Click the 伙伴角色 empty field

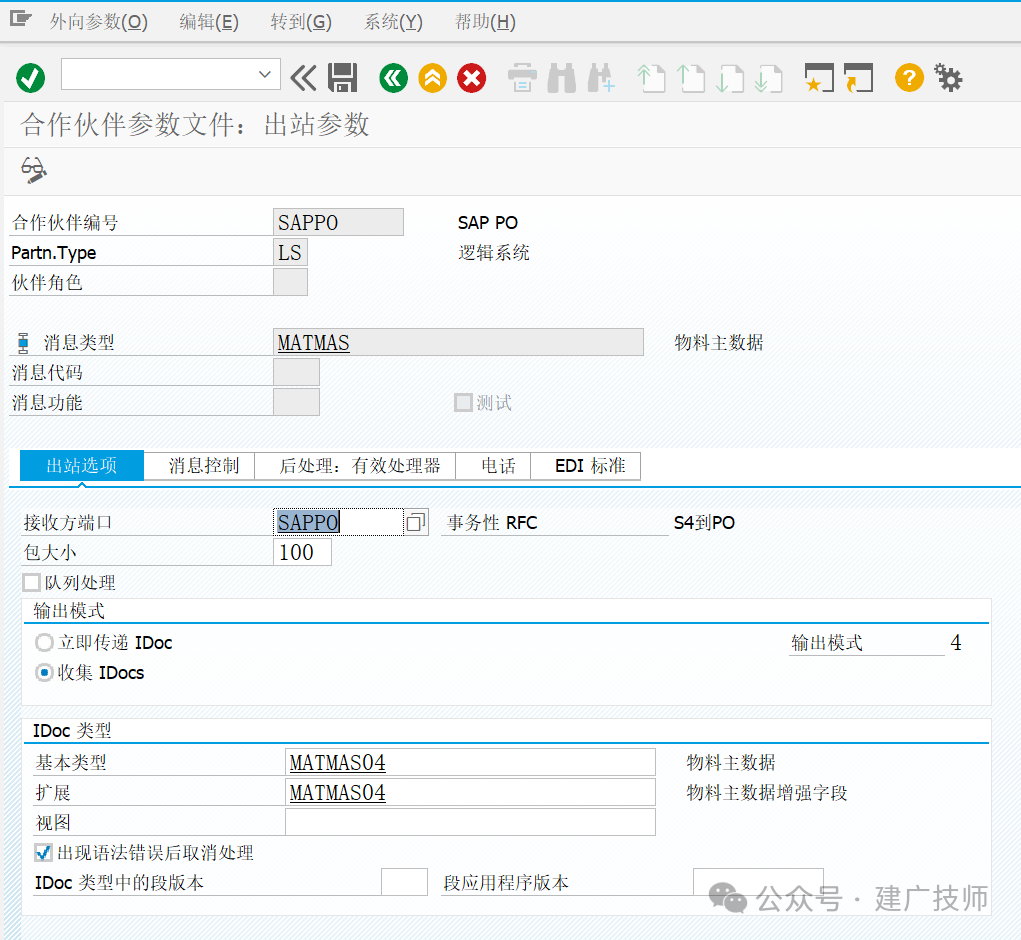[x=290, y=282]
